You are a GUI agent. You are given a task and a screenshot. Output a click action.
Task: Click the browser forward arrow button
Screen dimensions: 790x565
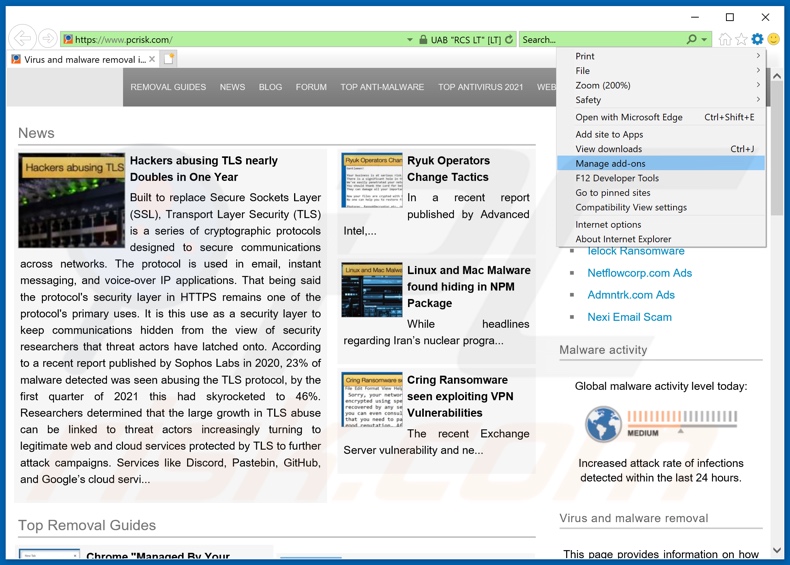(47, 39)
